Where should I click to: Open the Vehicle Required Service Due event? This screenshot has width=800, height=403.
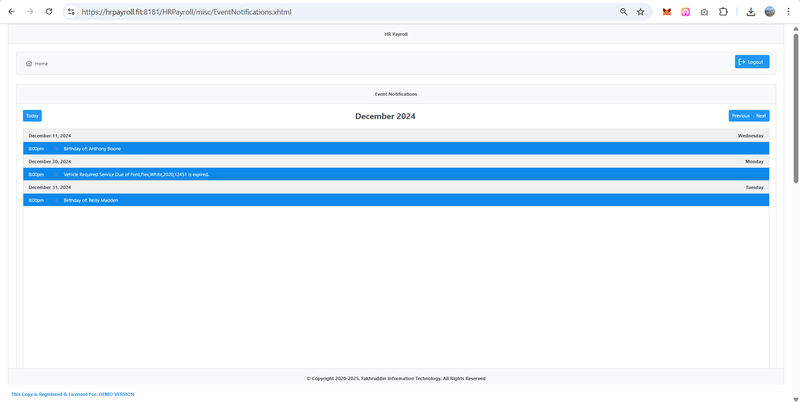click(x=136, y=174)
